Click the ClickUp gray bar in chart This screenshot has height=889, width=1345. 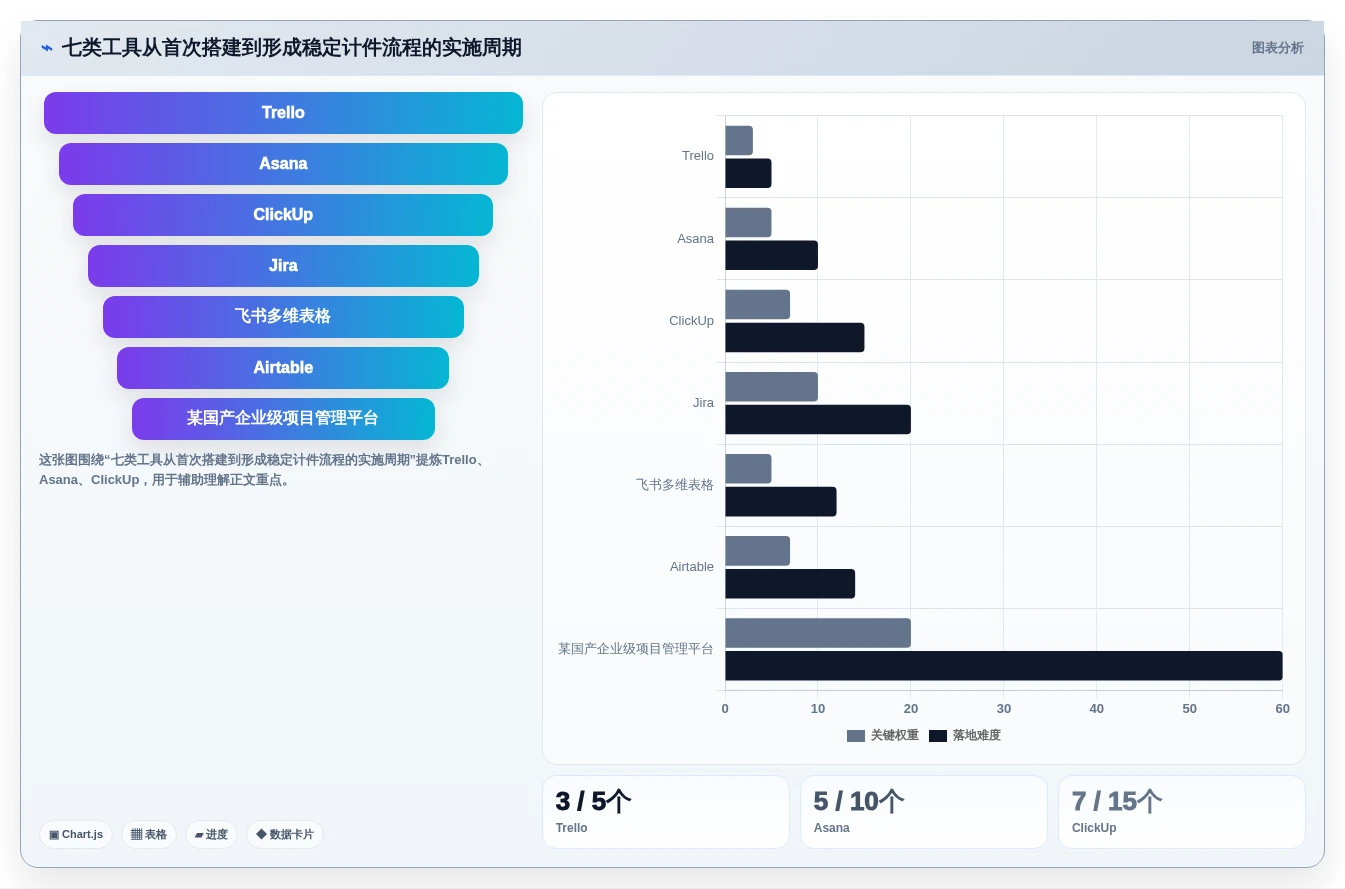tap(757, 304)
